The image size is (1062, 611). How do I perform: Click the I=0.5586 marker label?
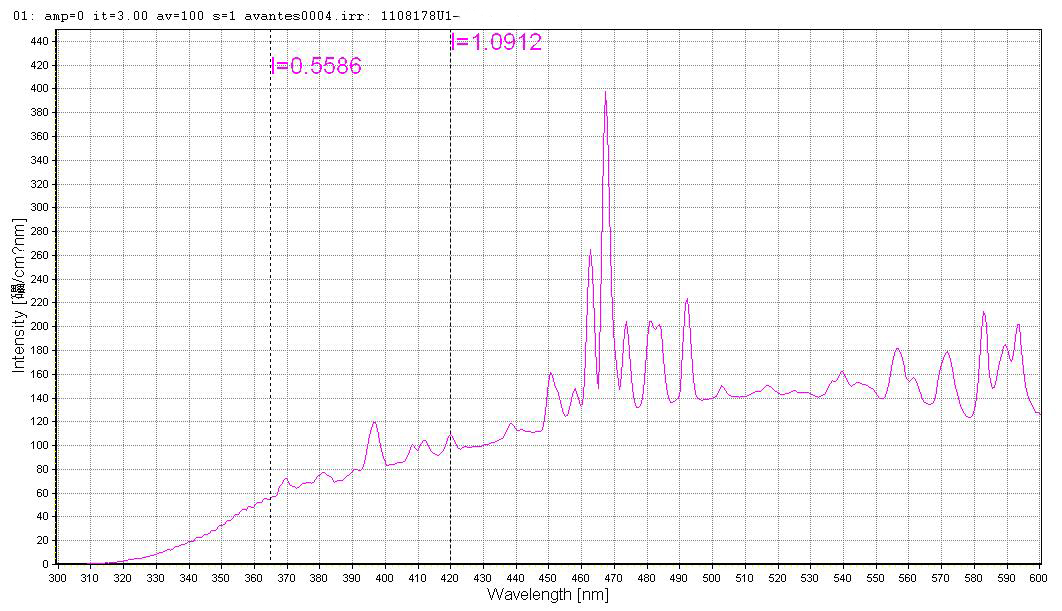click(x=316, y=66)
